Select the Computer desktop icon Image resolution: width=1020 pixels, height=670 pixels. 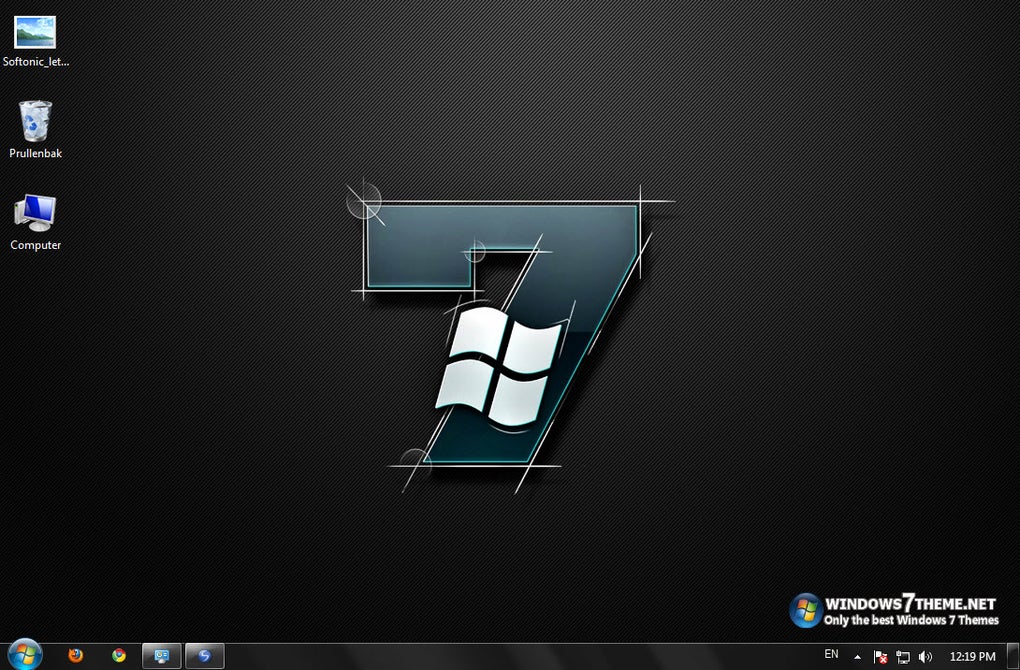click(35, 213)
